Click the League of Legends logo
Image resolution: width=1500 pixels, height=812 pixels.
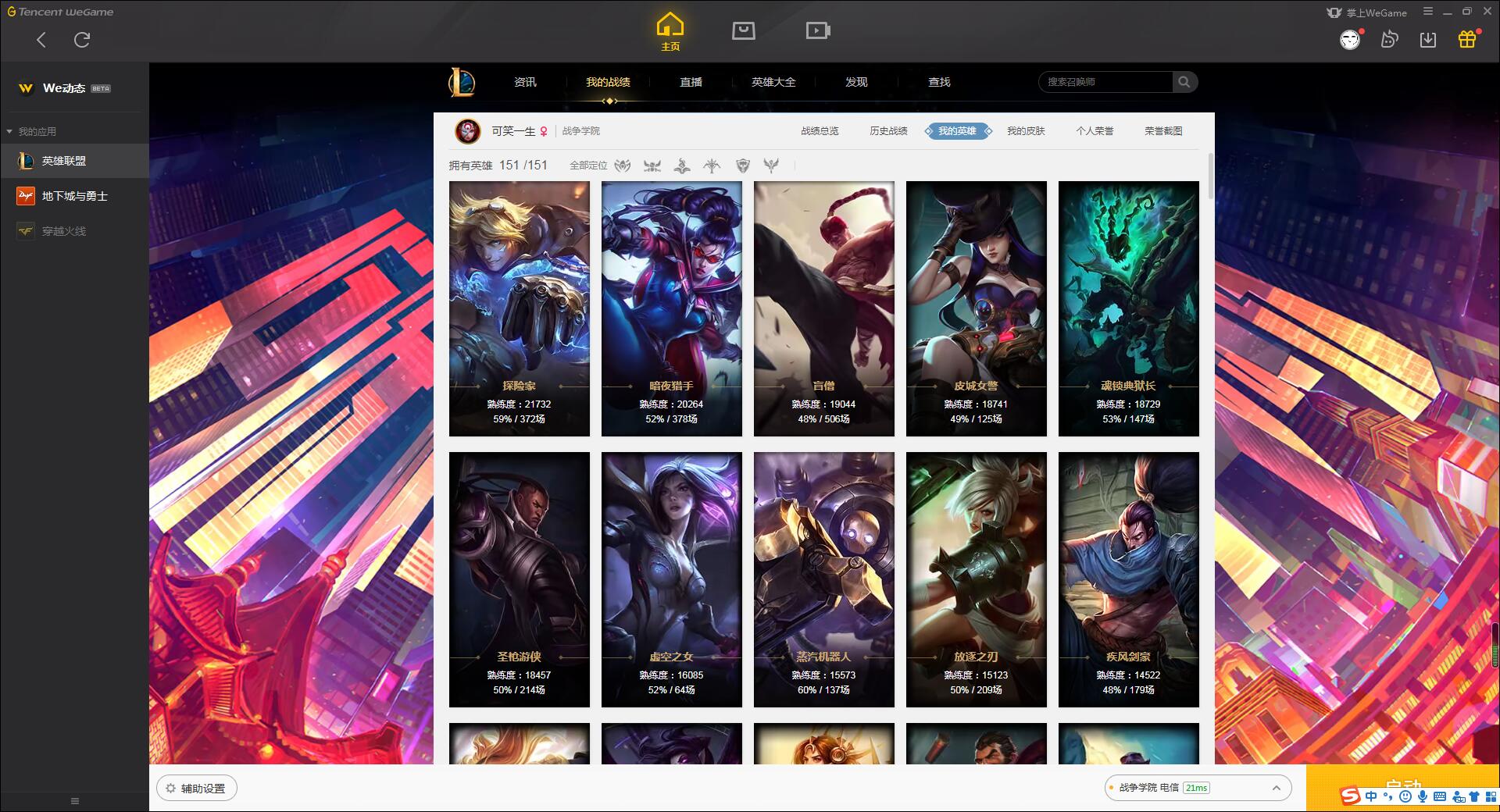point(462,82)
